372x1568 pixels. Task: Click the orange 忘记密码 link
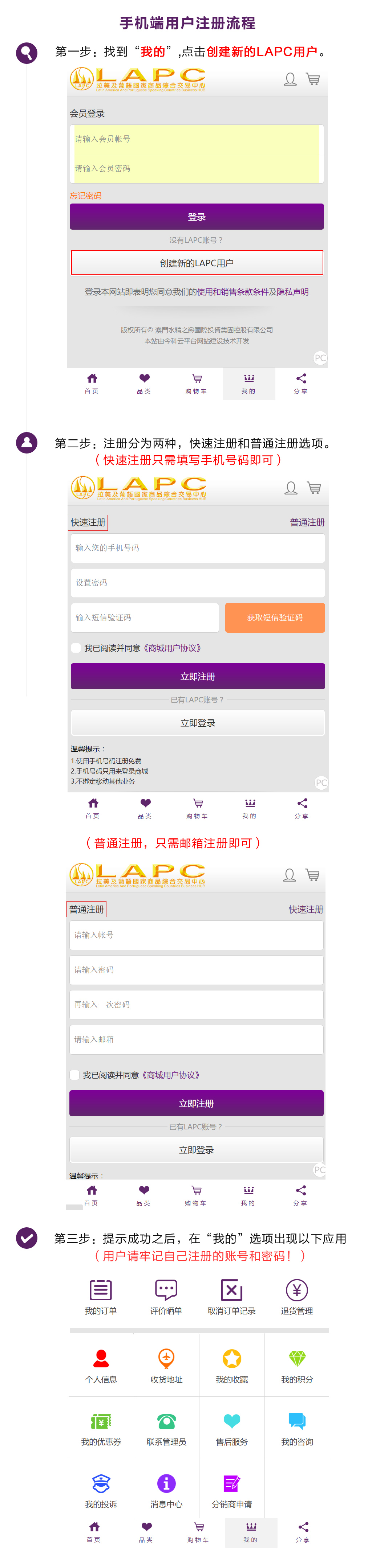85,196
